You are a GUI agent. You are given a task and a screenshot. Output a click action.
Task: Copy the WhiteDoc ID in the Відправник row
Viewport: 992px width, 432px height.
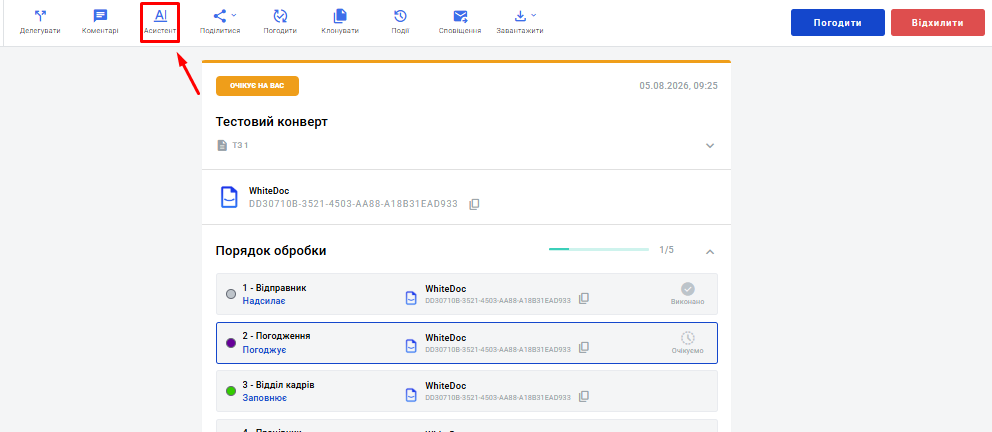click(585, 299)
